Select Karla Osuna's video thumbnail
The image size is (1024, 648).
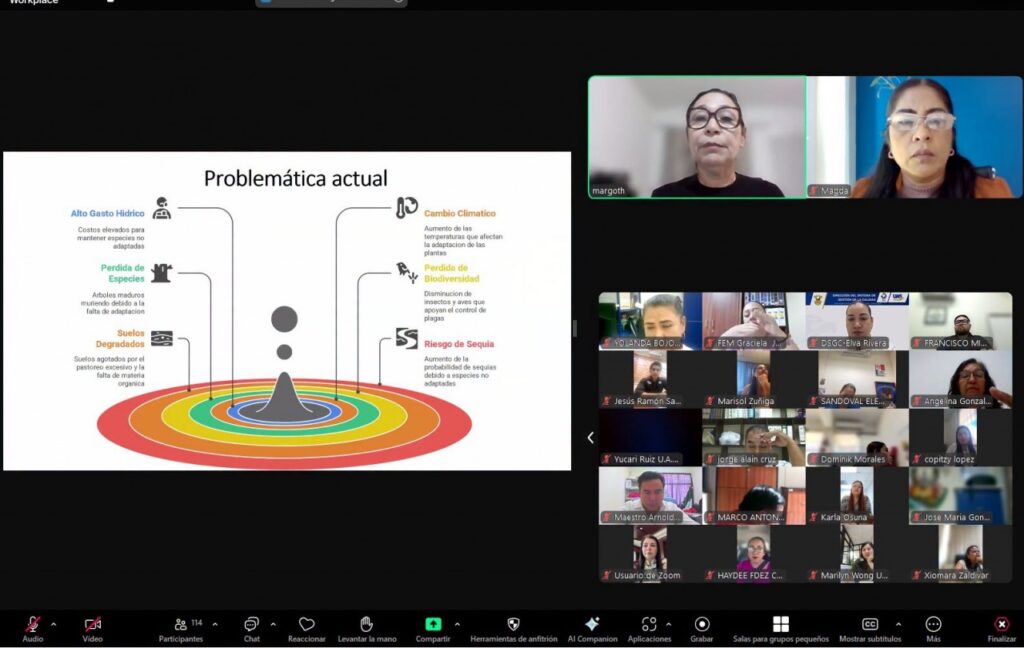(857, 496)
